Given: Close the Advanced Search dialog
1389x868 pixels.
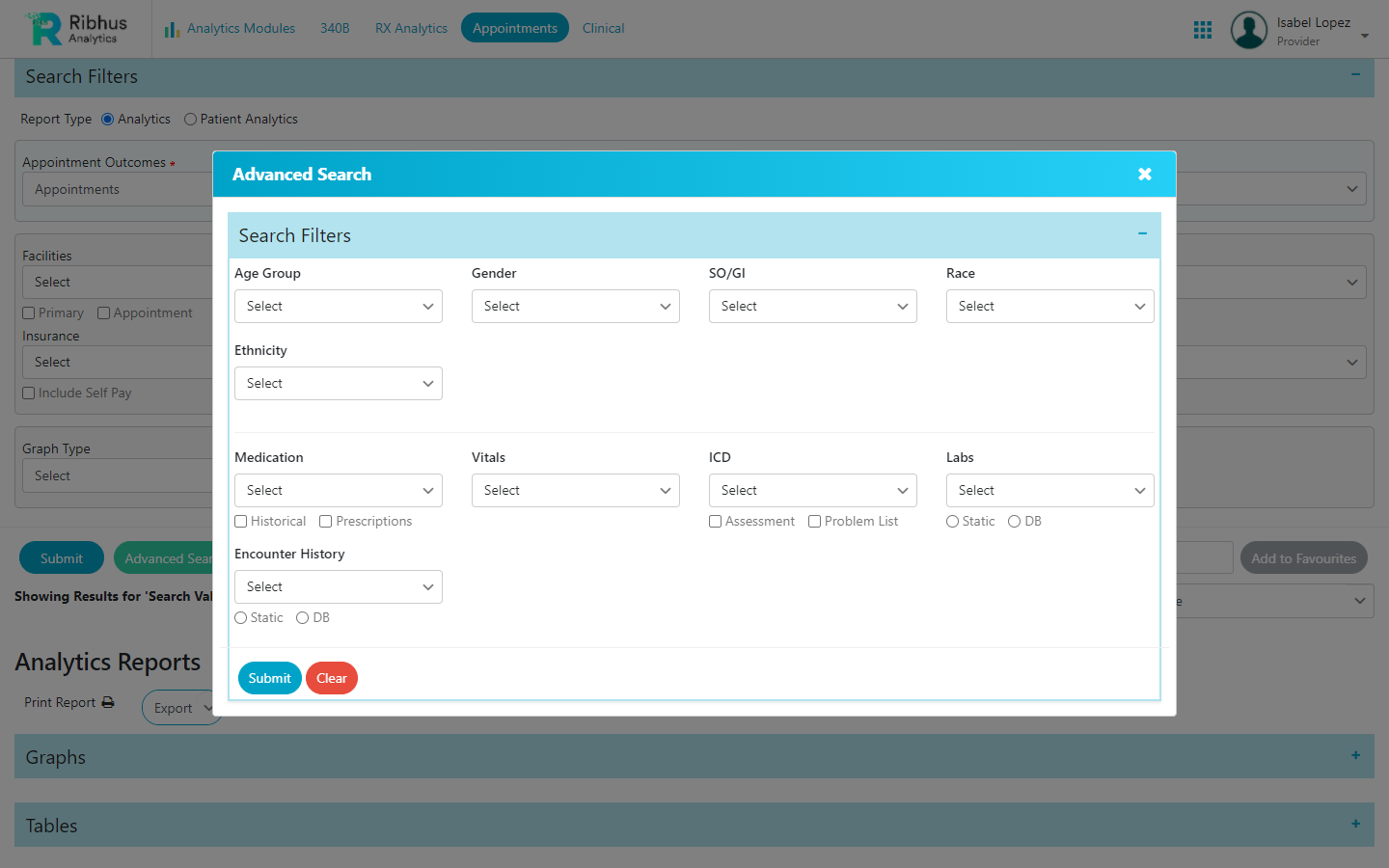Looking at the screenshot, I should [1144, 175].
